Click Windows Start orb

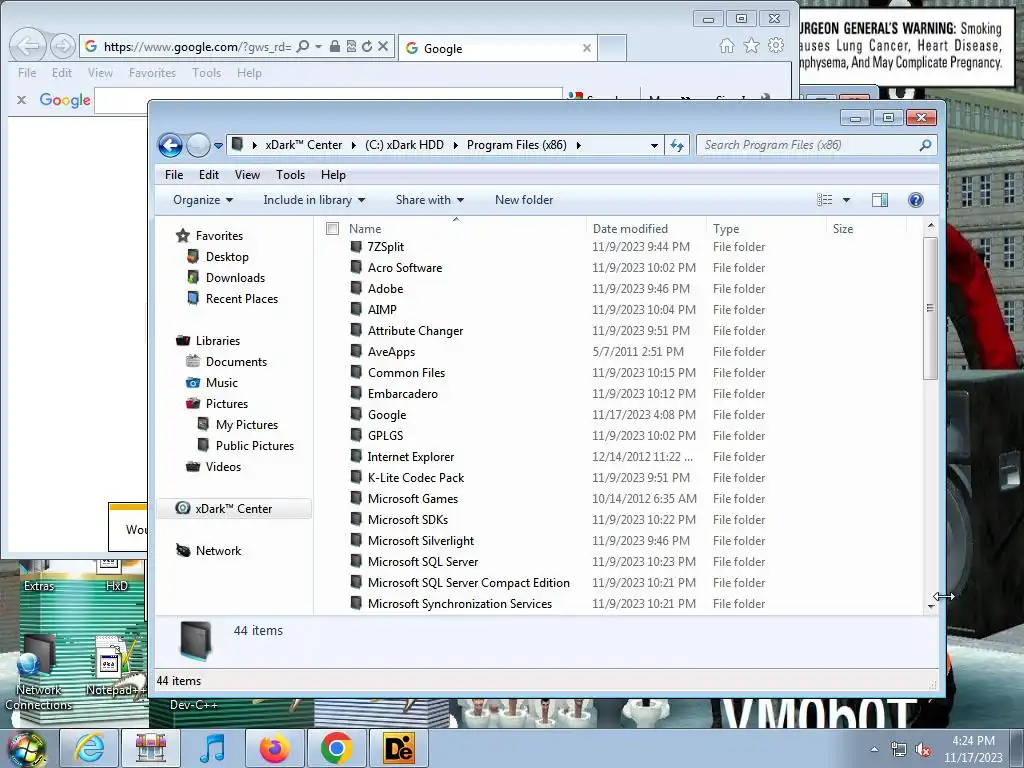(27, 748)
